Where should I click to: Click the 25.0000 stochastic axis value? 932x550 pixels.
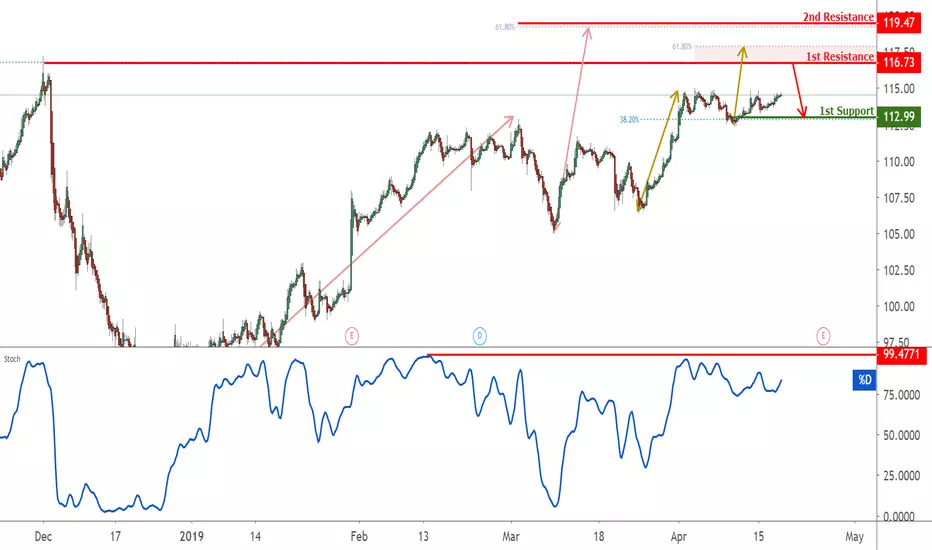tap(901, 476)
